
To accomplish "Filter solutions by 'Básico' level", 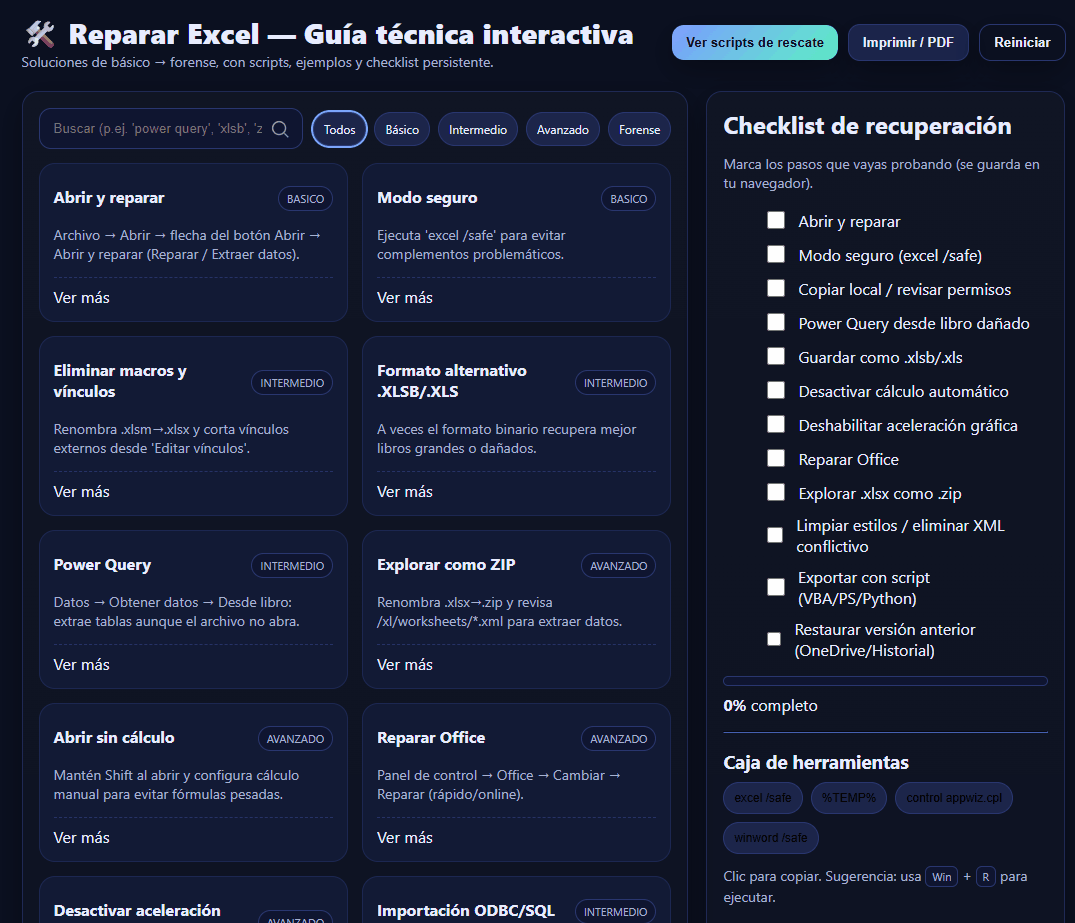I will 402,130.
